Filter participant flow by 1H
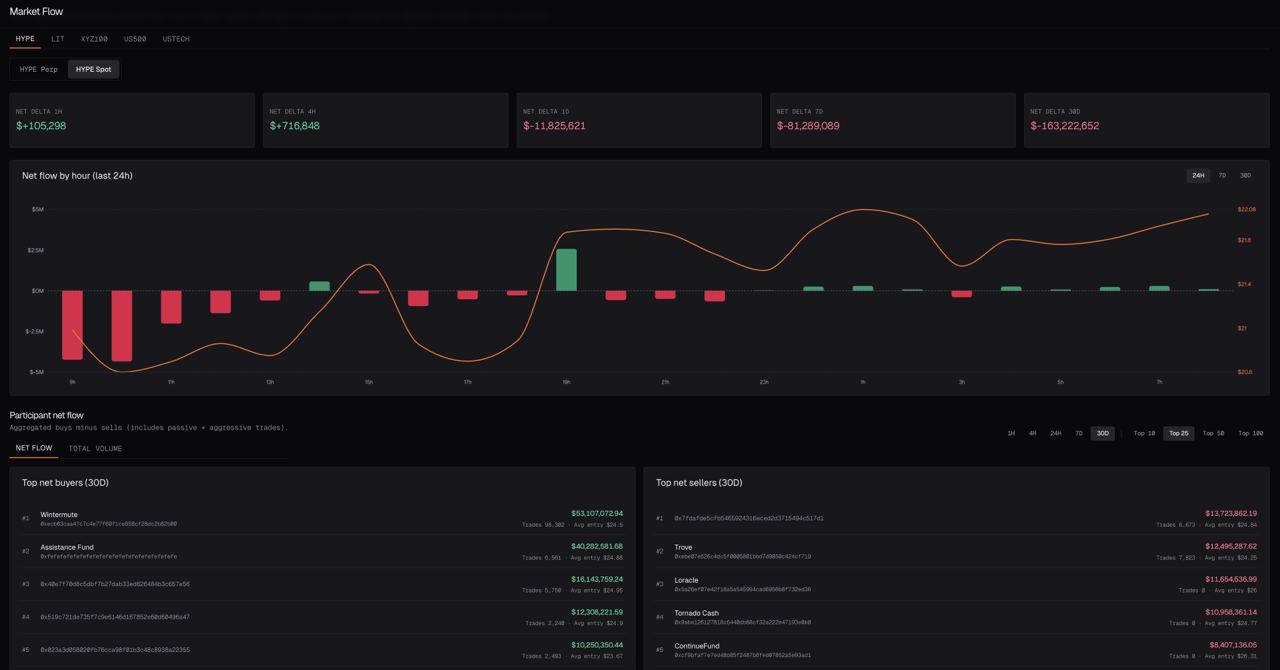The width and height of the screenshot is (1280, 670). pyautogui.click(x=1011, y=433)
